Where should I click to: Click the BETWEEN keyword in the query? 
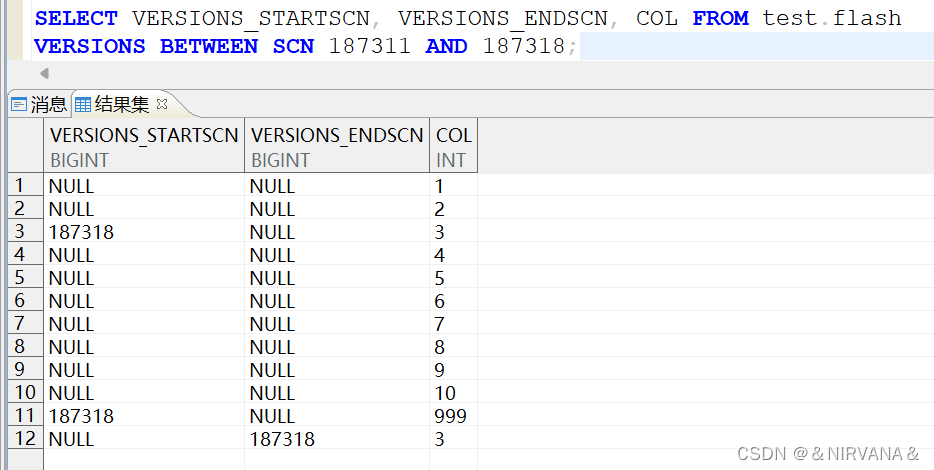click(209, 46)
